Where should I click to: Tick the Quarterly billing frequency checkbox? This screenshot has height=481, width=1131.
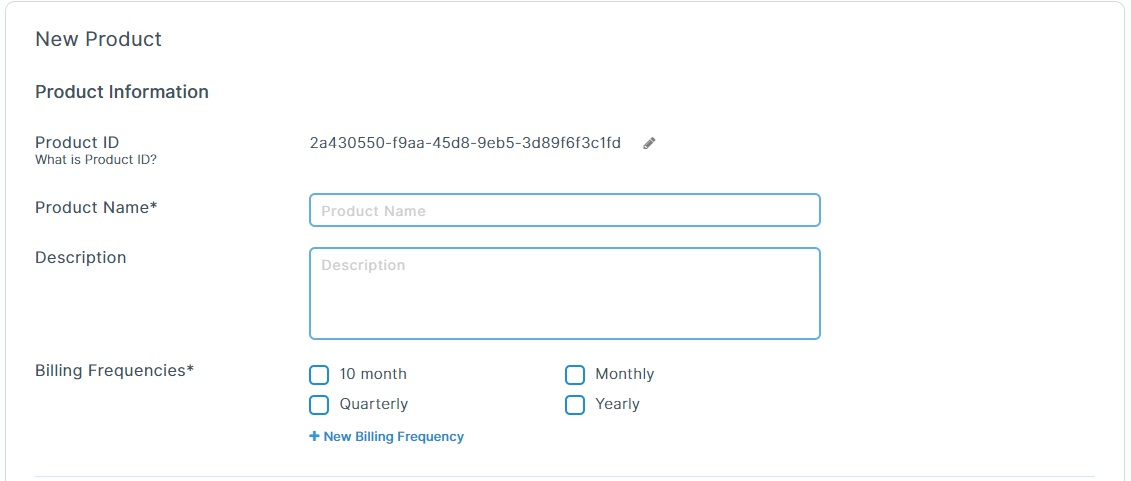tap(319, 405)
